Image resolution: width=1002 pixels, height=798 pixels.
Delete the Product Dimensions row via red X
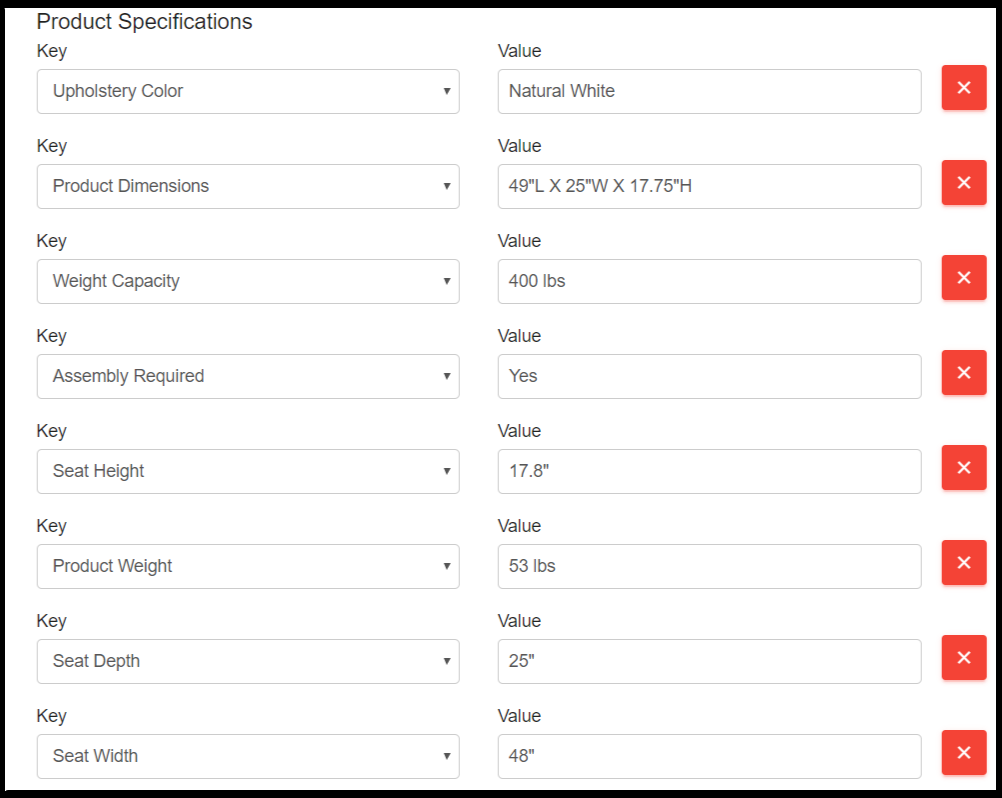964,183
